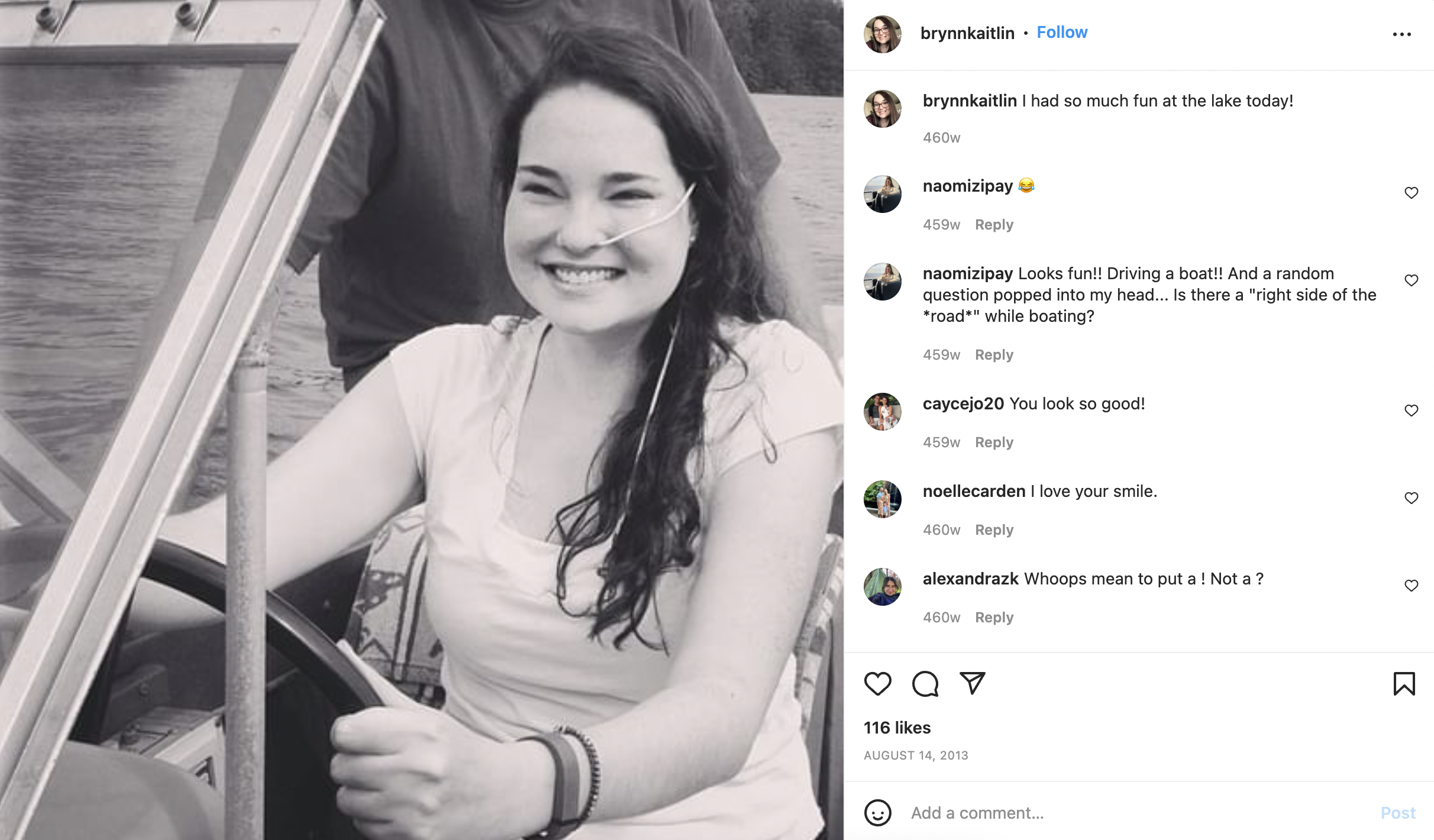Viewport: 1434px width, 840px height.
Task: Open the comment bubble icon
Action: coord(925,683)
